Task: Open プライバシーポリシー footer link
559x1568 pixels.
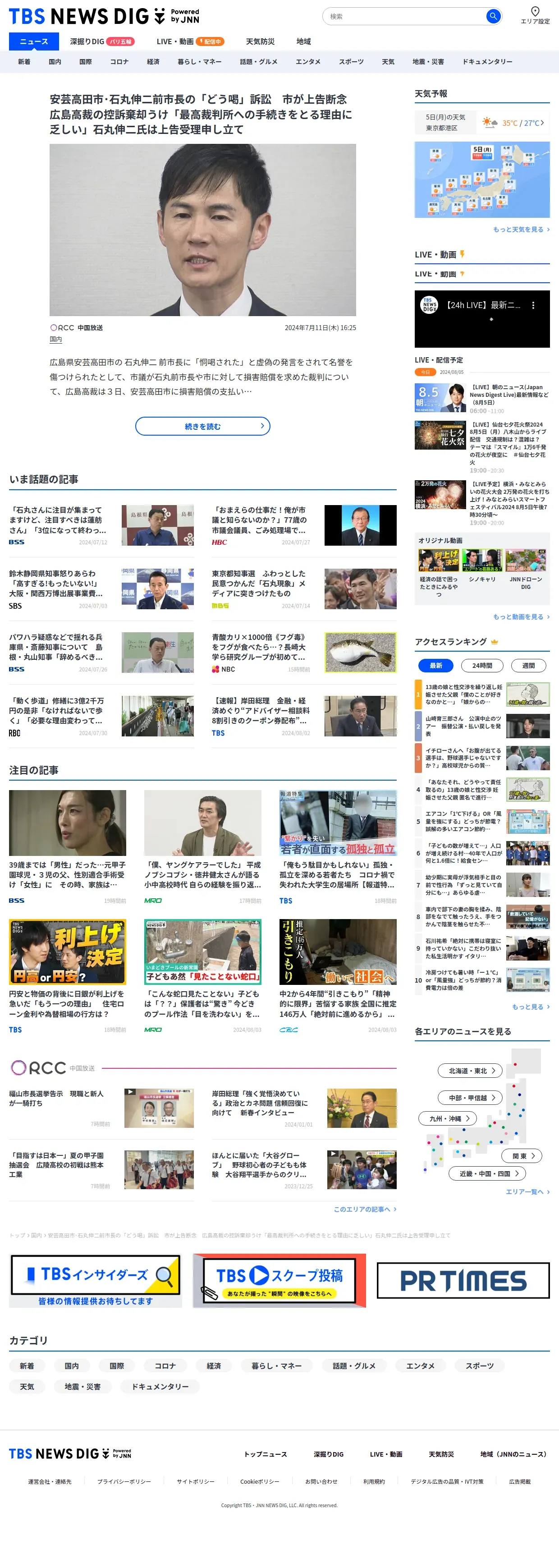Action: tap(124, 1481)
